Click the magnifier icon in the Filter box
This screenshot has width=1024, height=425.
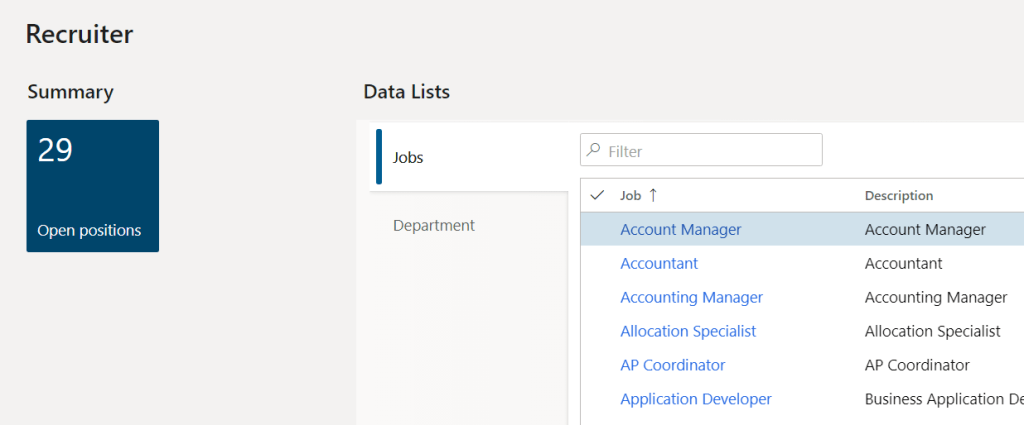pos(594,151)
